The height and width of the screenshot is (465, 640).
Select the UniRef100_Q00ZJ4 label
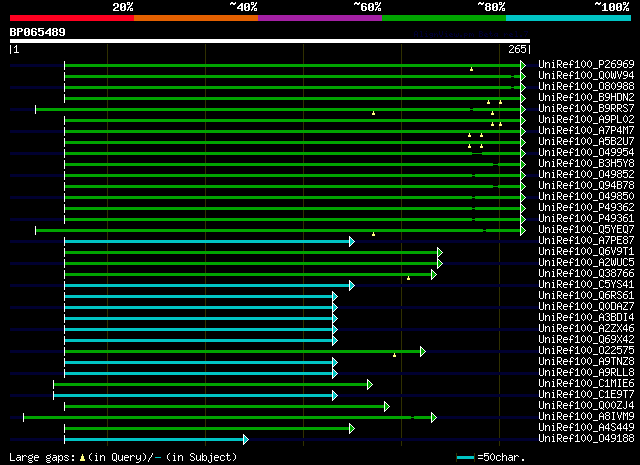tap(586, 406)
